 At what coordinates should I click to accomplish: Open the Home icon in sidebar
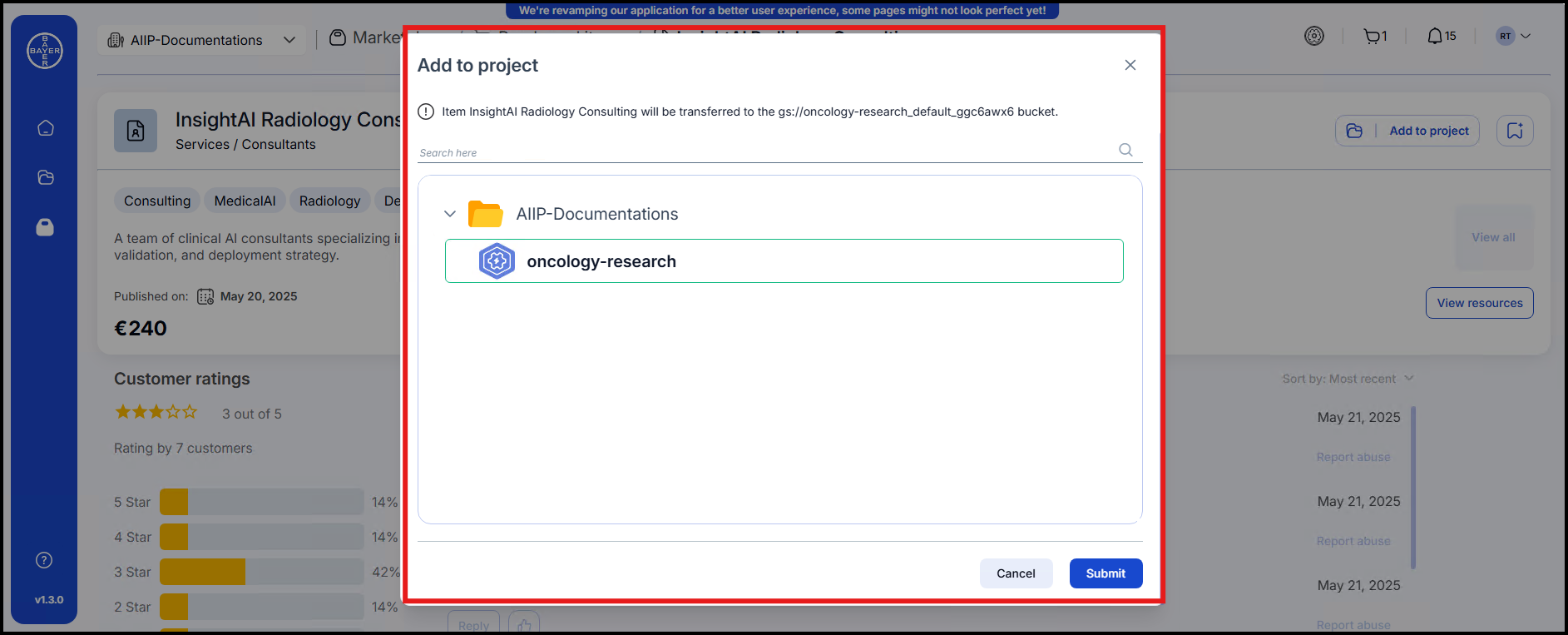(46, 128)
